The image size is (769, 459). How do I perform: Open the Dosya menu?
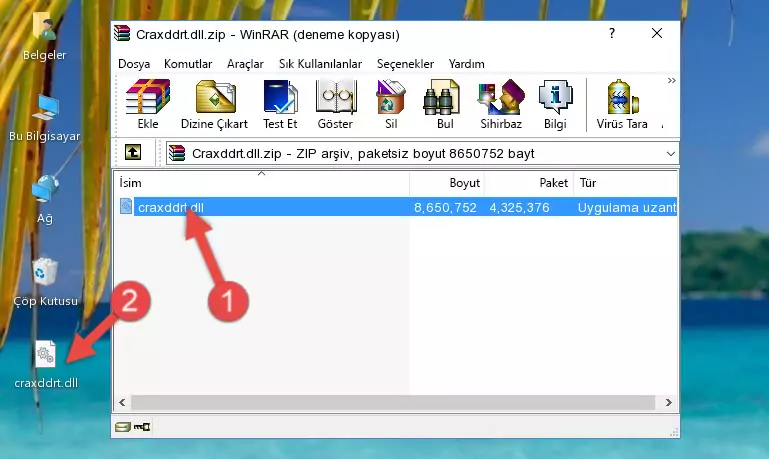click(134, 64)
